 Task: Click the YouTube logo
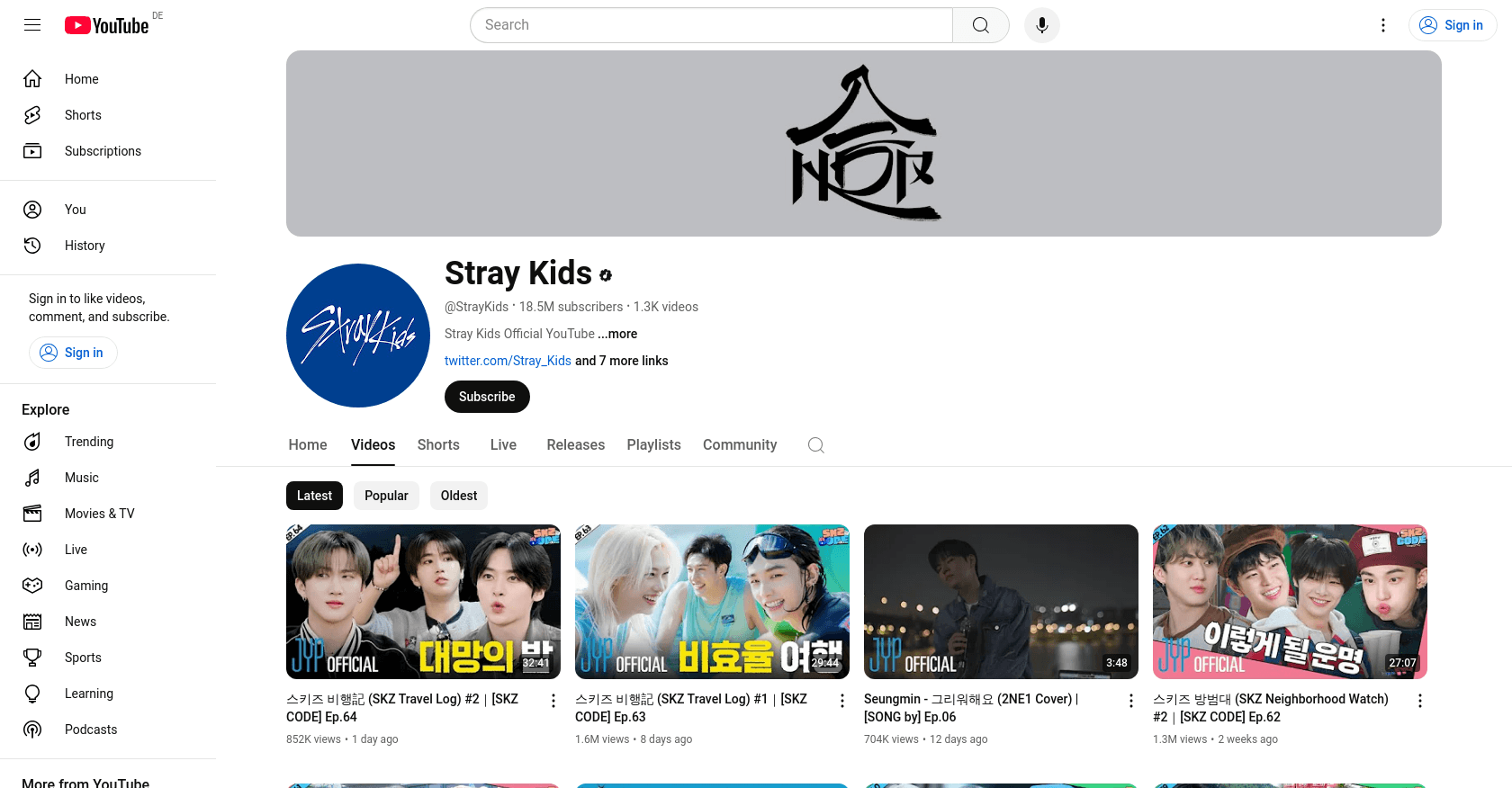point(107,25)
